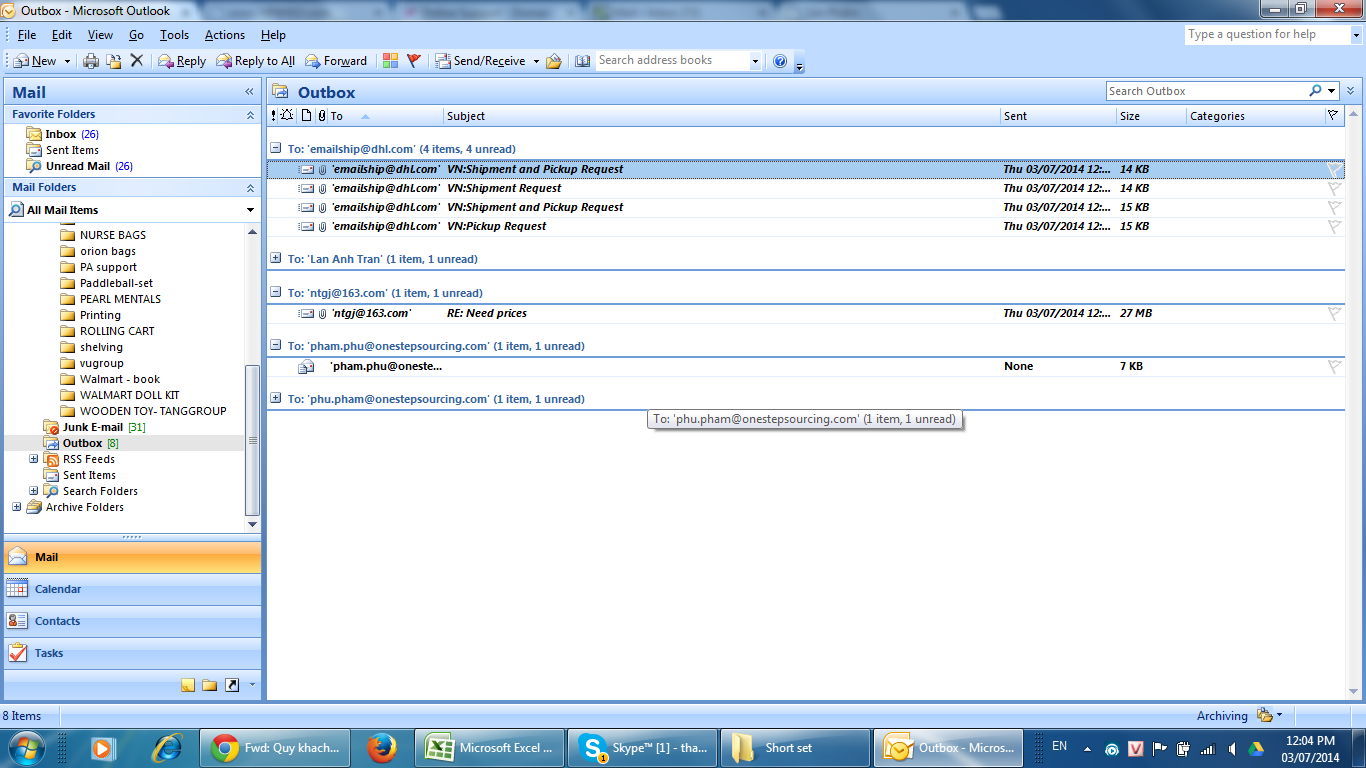Screen dimensions: 1366x768
Task: Sort by Icon type column header
Action: pos(307,116)
